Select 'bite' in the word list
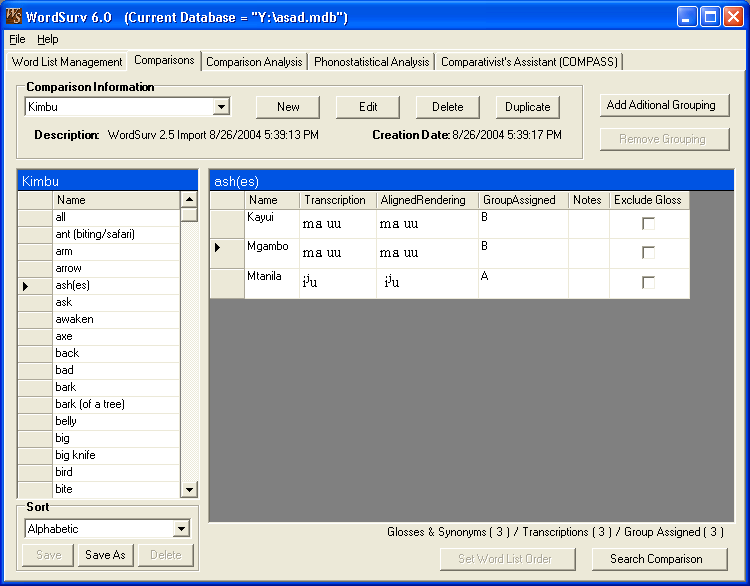Viewport: 750px width, 586px height. [x=116, y=489]
